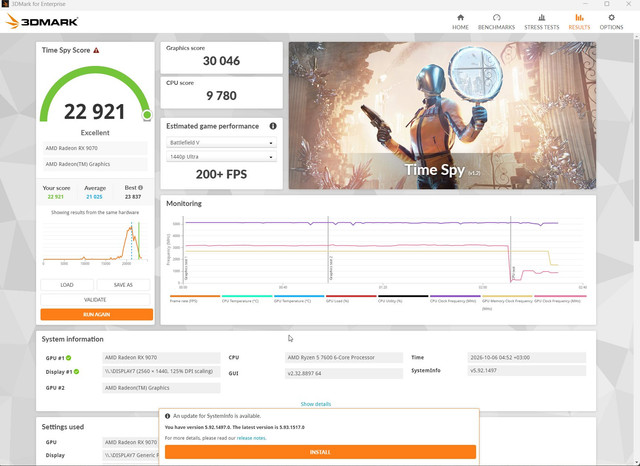Switch to the STRESS TESTS tab label
This screenshot has height=466, width=640.
coord(542,27)
